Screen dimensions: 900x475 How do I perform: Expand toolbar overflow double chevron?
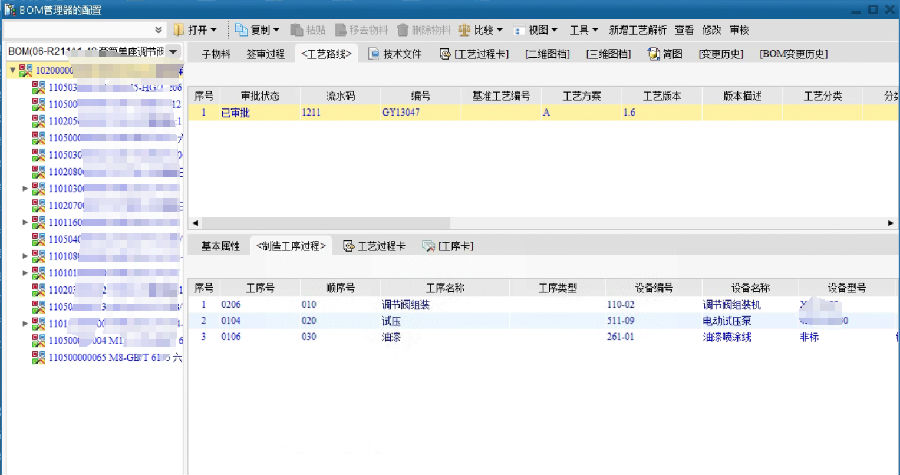159,30
